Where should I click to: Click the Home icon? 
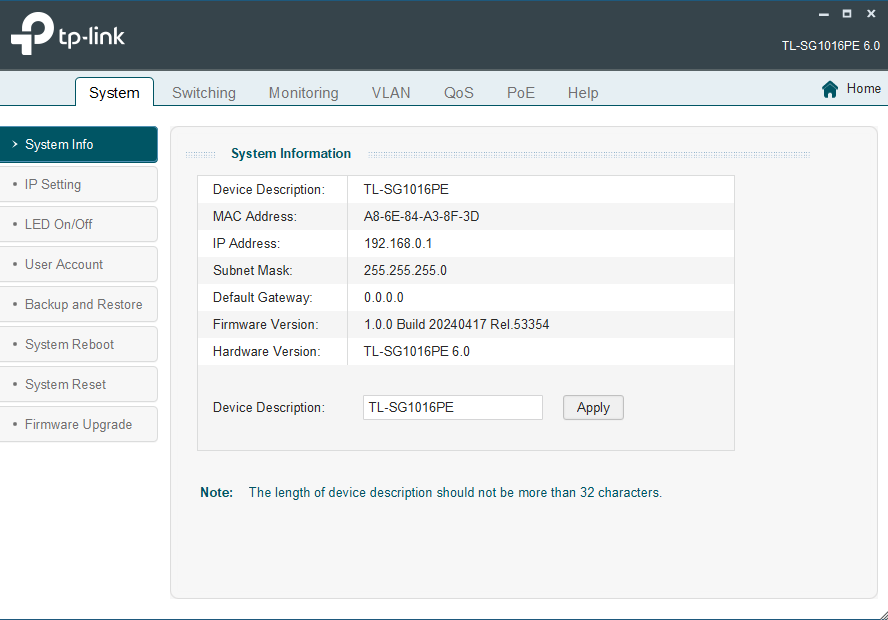(829, 88)
